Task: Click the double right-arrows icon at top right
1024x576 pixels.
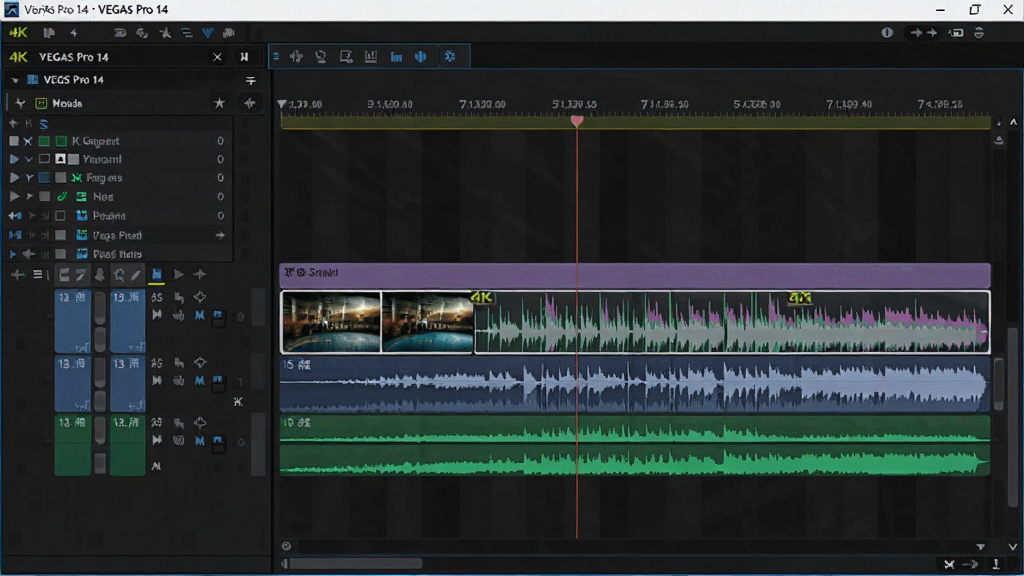Action: (924, 33)
